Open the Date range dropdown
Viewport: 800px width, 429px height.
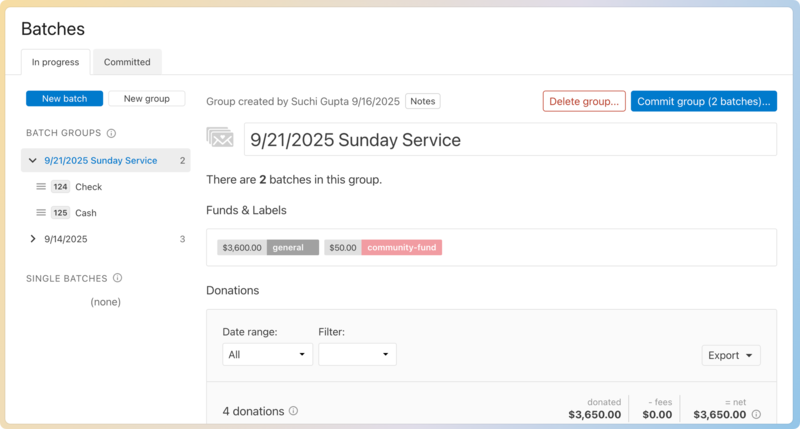[267, 354]
